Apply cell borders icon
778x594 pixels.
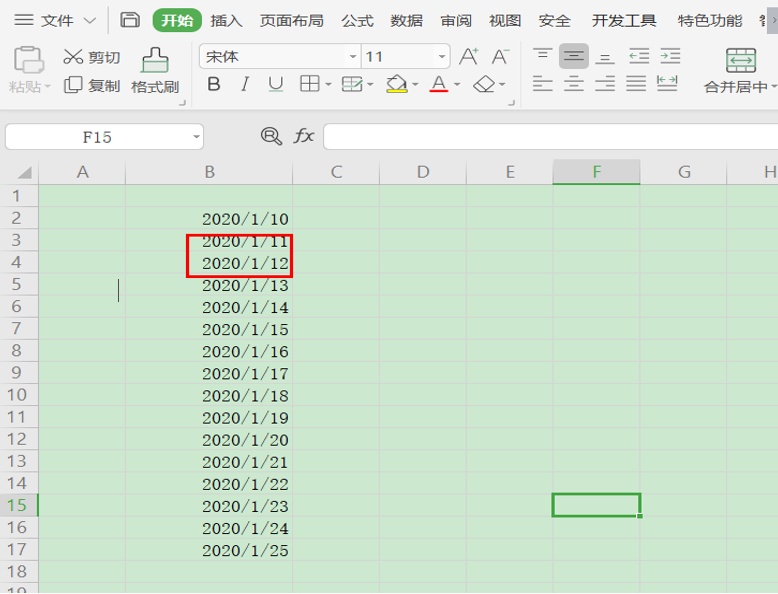310,84
